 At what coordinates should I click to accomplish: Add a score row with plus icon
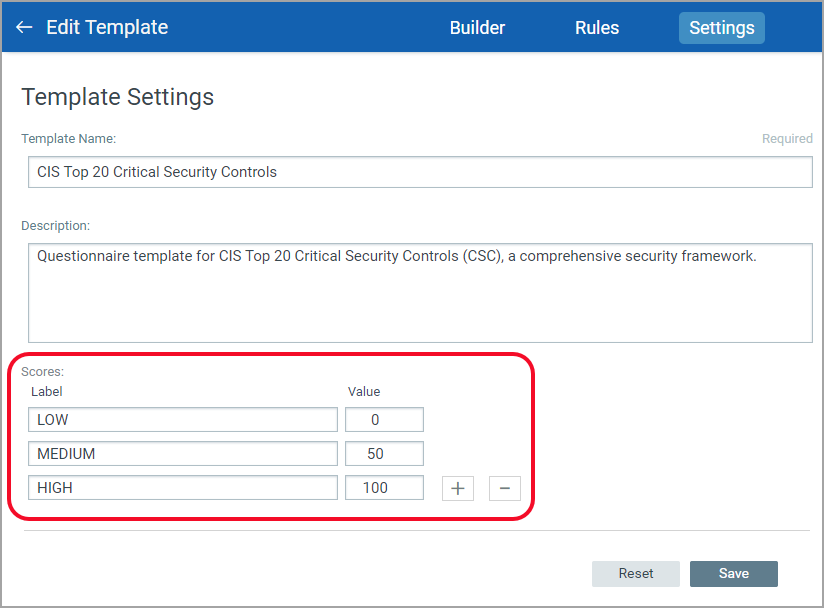coord(458,488)
